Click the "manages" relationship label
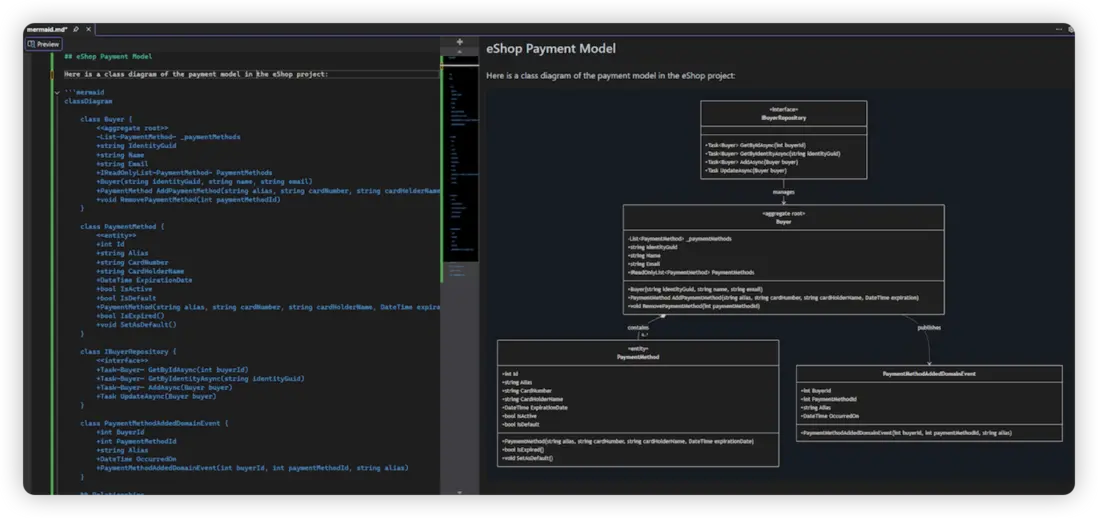Viewport: 1098px width, 518px height. 783,192
